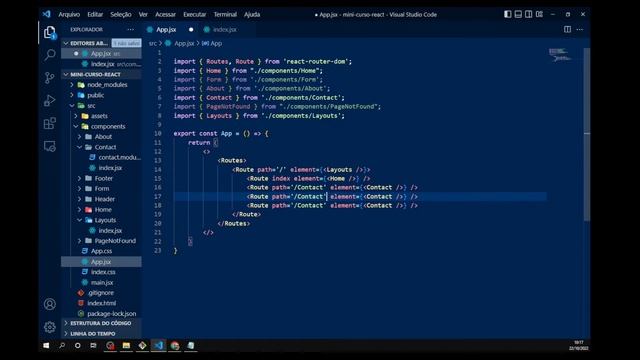Open the diamond-shaped app on taskbar

click(x=142, y=346)
